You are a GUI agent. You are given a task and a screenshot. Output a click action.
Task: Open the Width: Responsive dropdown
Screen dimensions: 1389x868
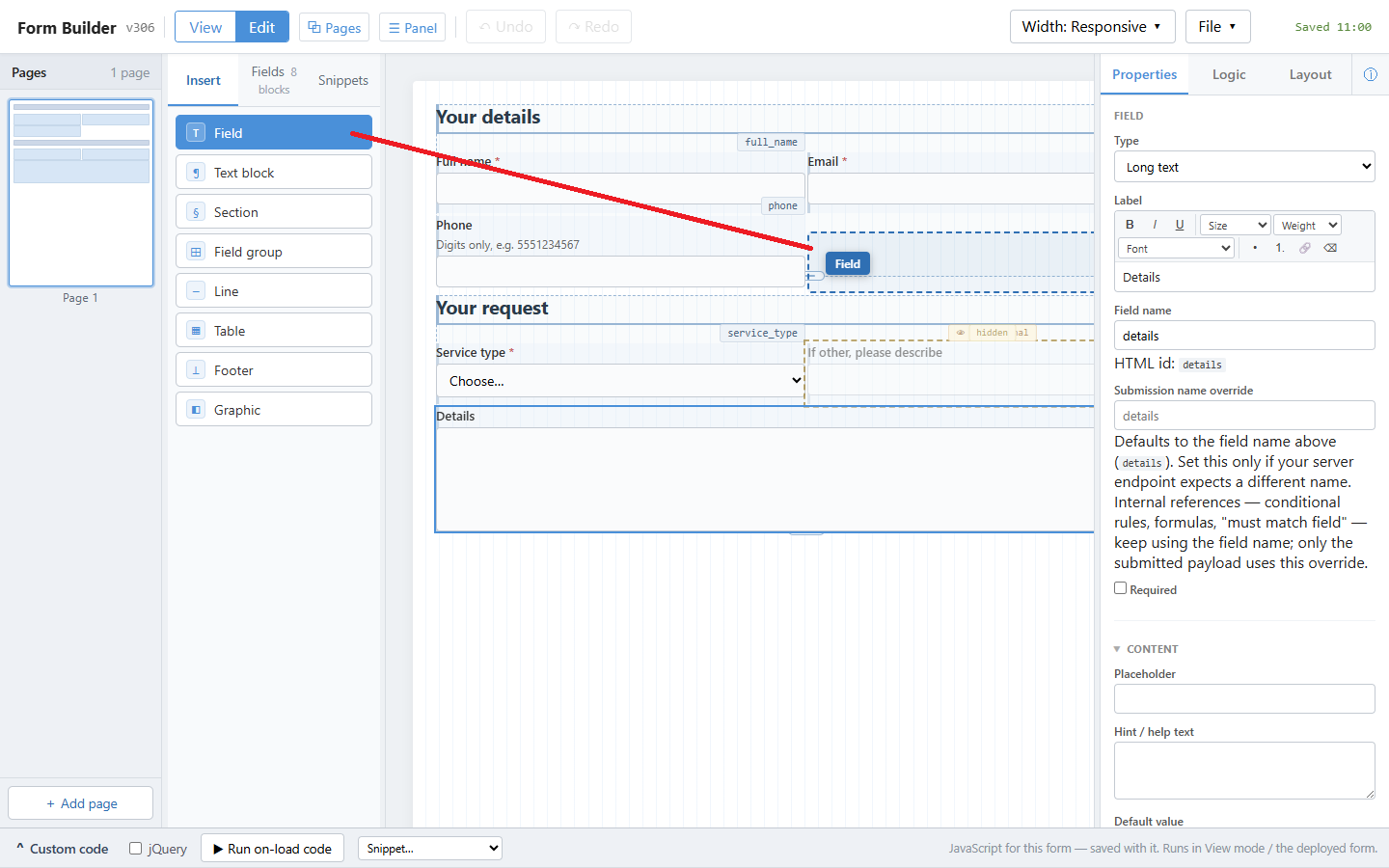click(1093, 27)
